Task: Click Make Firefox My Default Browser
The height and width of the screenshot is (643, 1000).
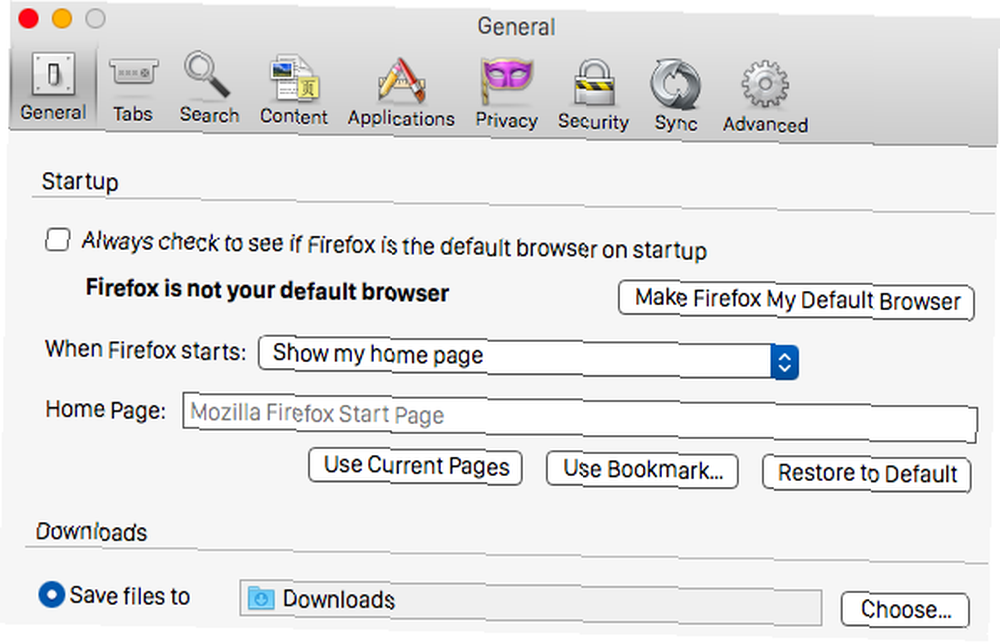Action: 797,300
